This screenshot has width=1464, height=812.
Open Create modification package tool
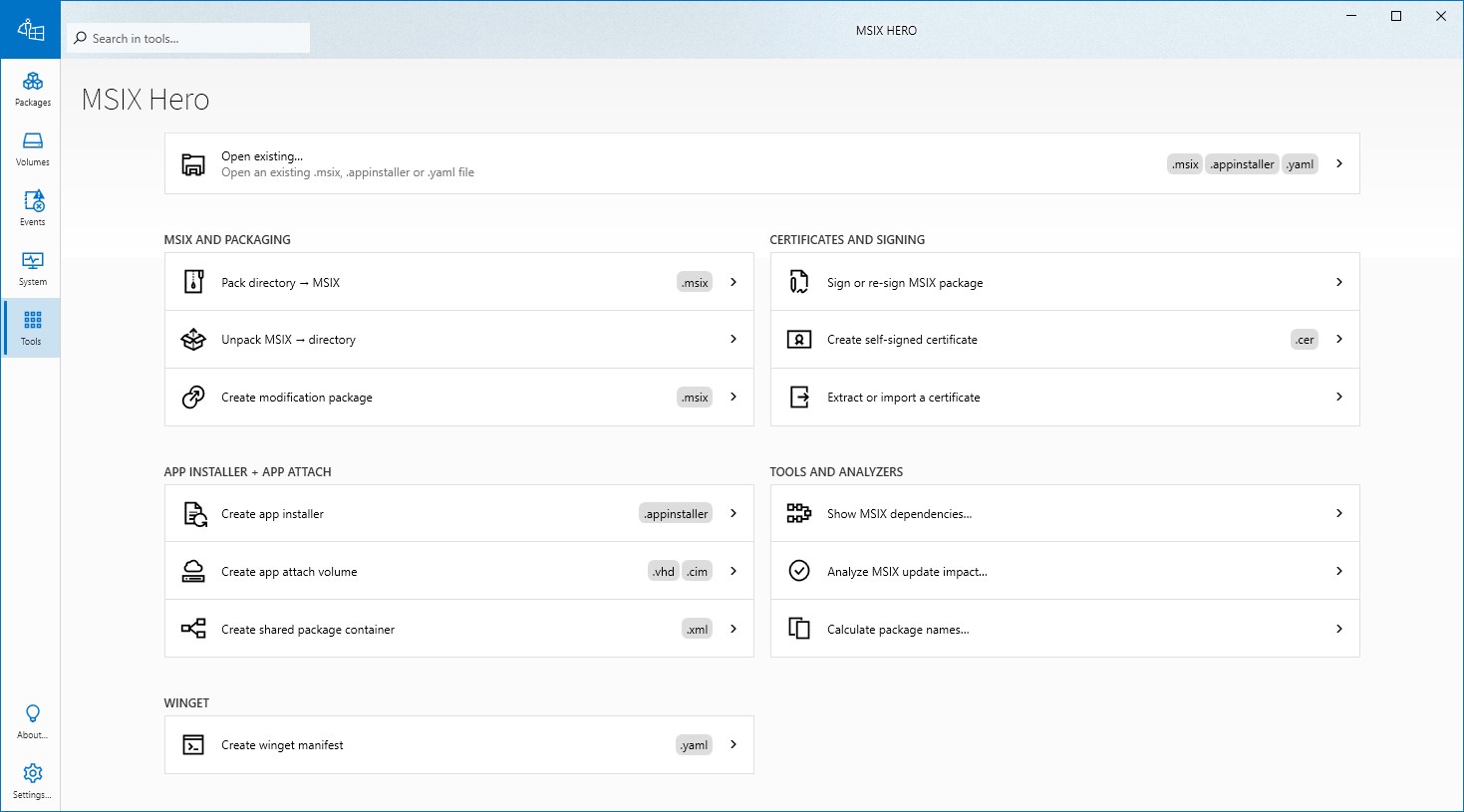297,398
